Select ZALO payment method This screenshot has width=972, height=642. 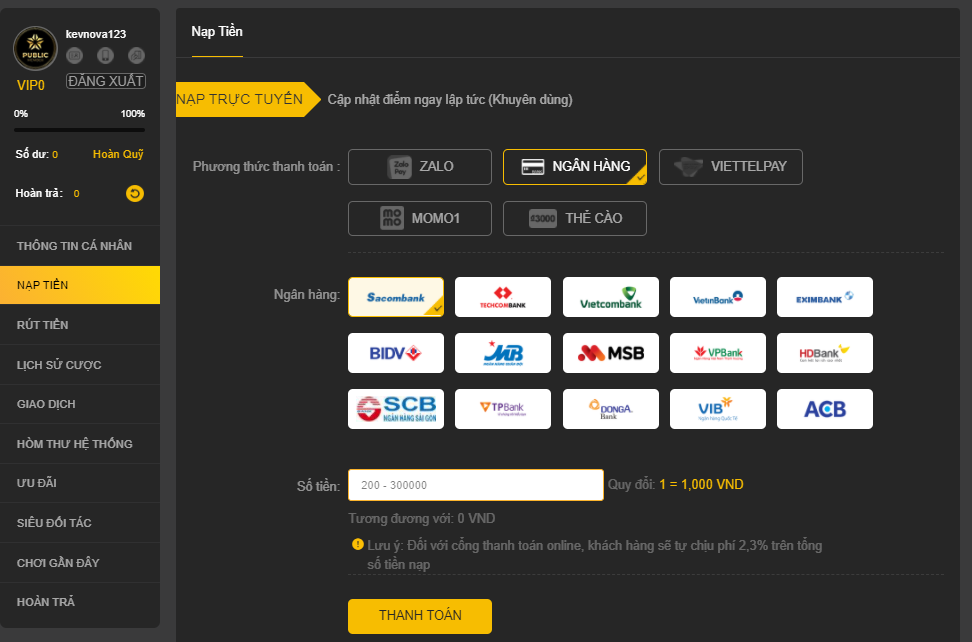[x=420, y=167]
